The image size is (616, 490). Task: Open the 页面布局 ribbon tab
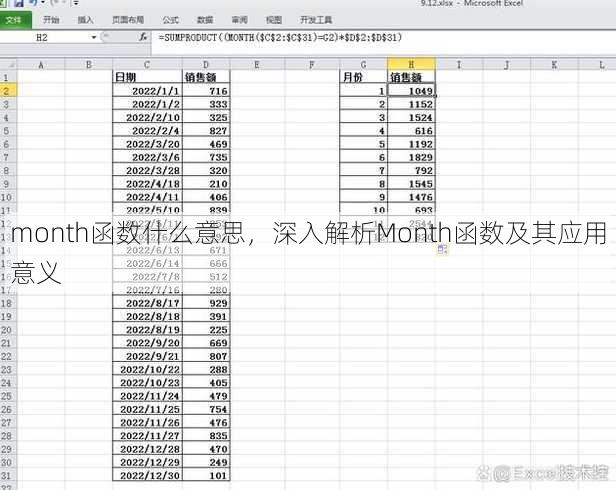(x=128, y=20)
